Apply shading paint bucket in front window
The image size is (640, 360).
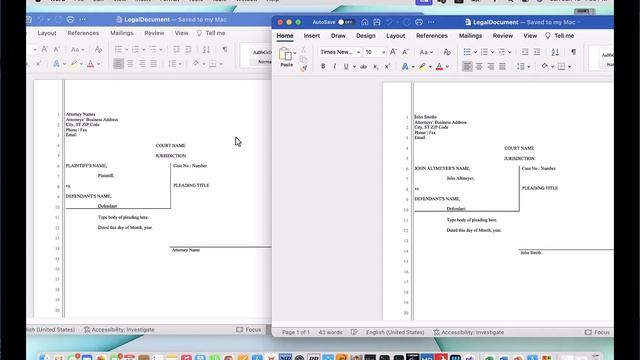[x=544, y=66]
